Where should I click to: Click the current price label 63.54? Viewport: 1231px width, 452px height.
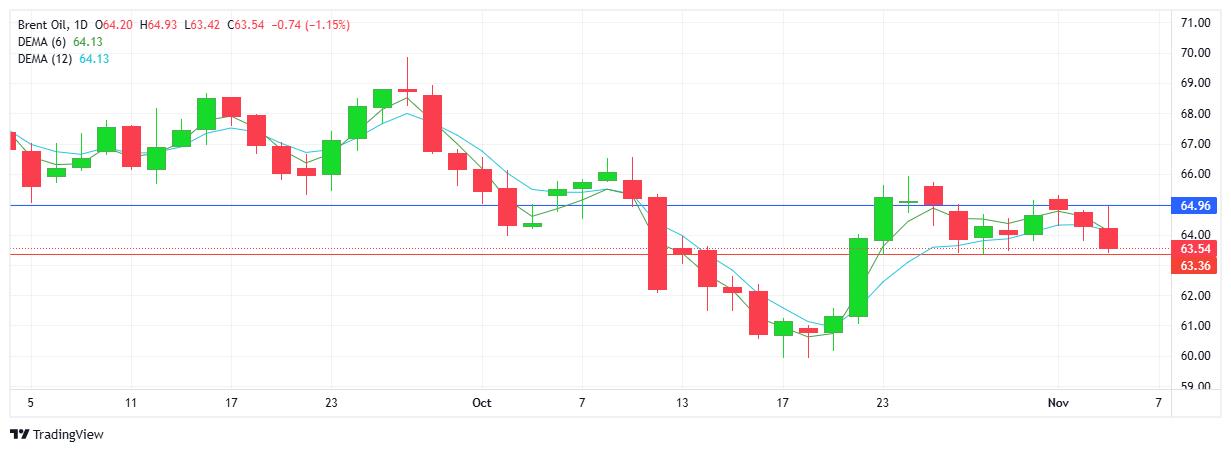tap(1196, 248)
